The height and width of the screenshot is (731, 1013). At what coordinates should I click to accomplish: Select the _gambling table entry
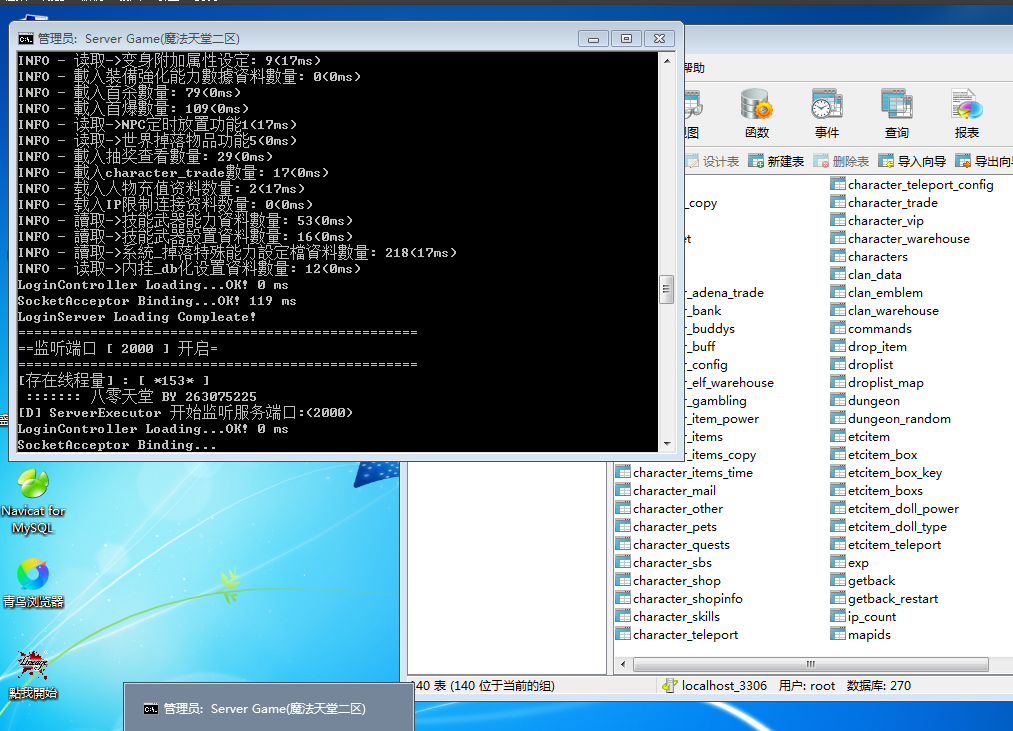[716, 401]
